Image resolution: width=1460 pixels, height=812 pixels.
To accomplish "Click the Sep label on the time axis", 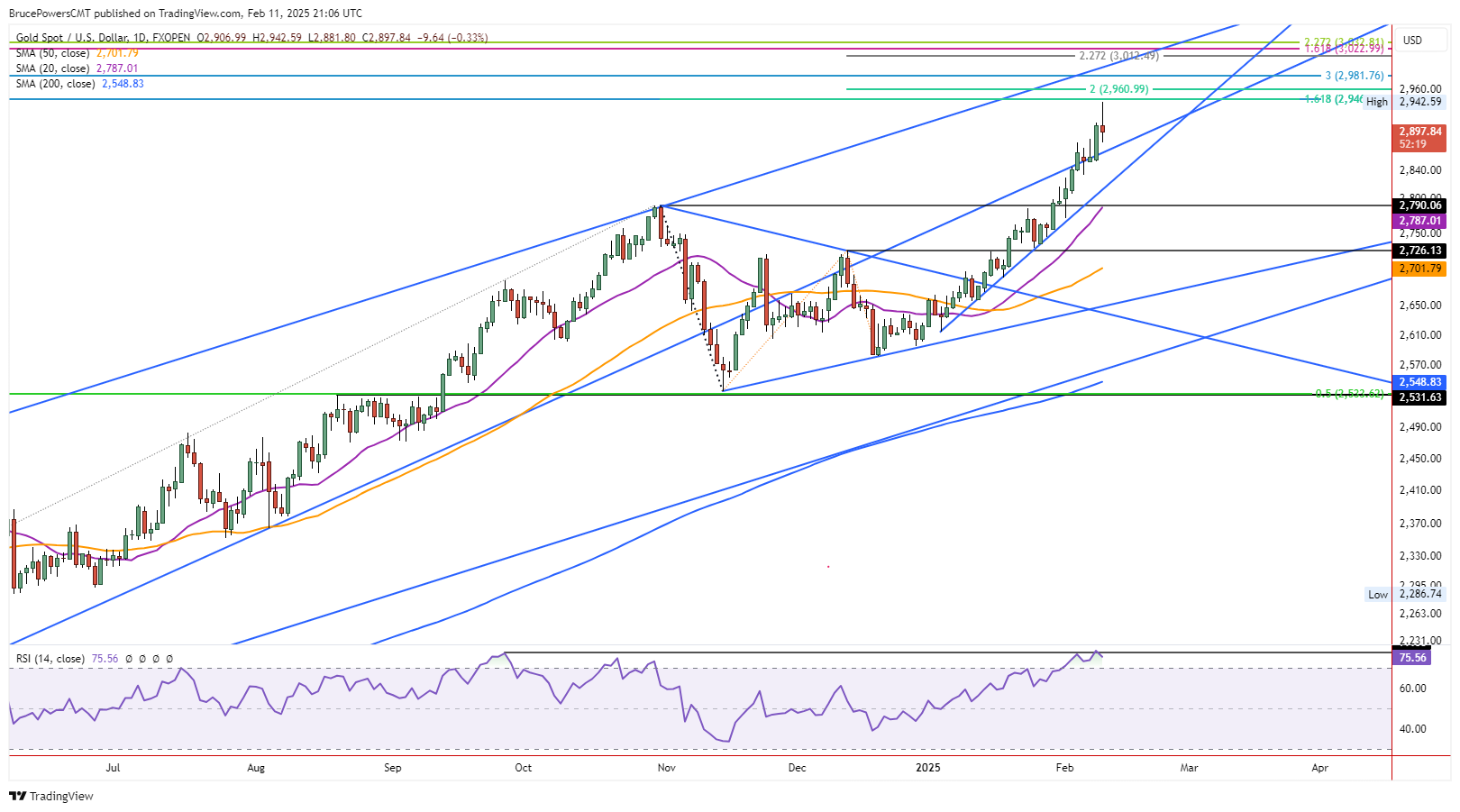I will [393, 768].
